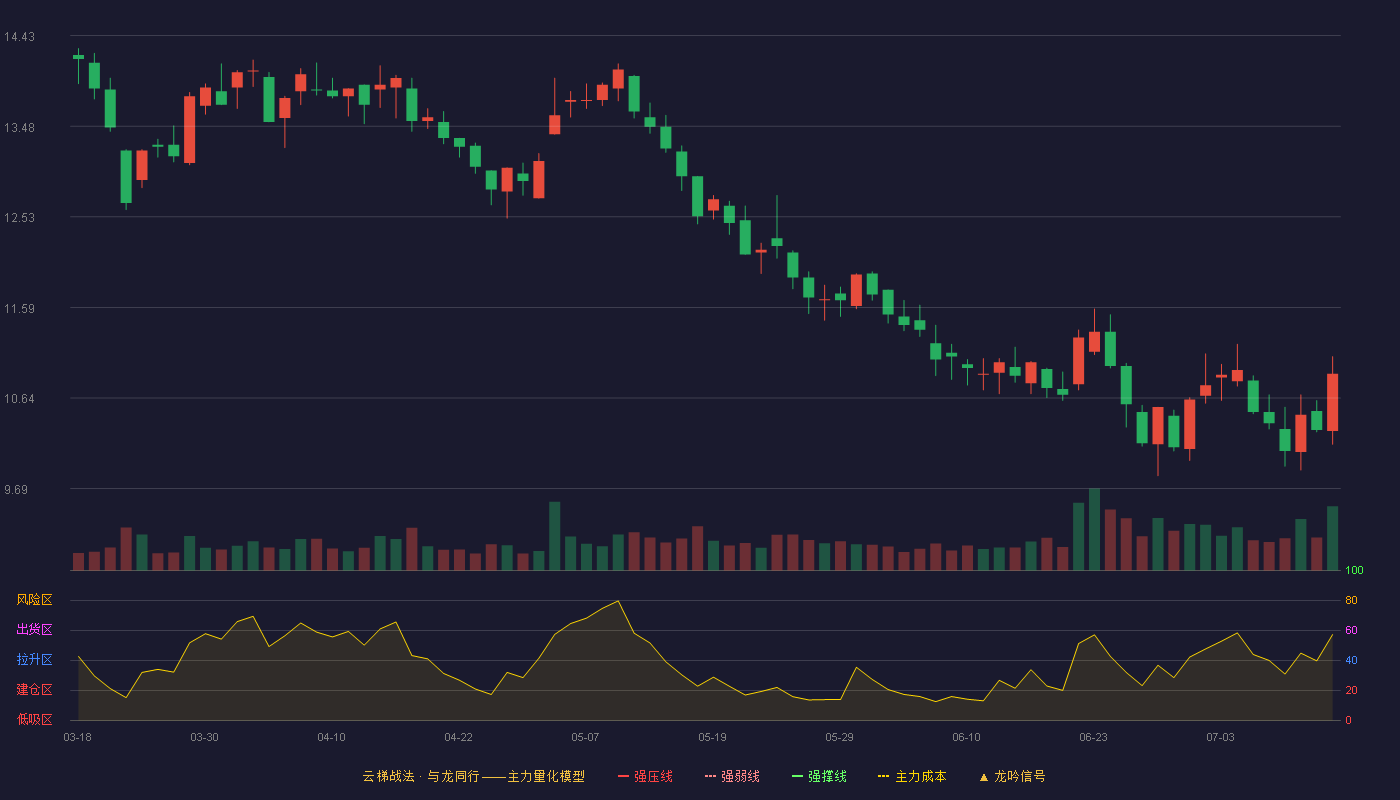Click the red dash icon beside 强压线
1400x800 pixels.
pos(624,776)
